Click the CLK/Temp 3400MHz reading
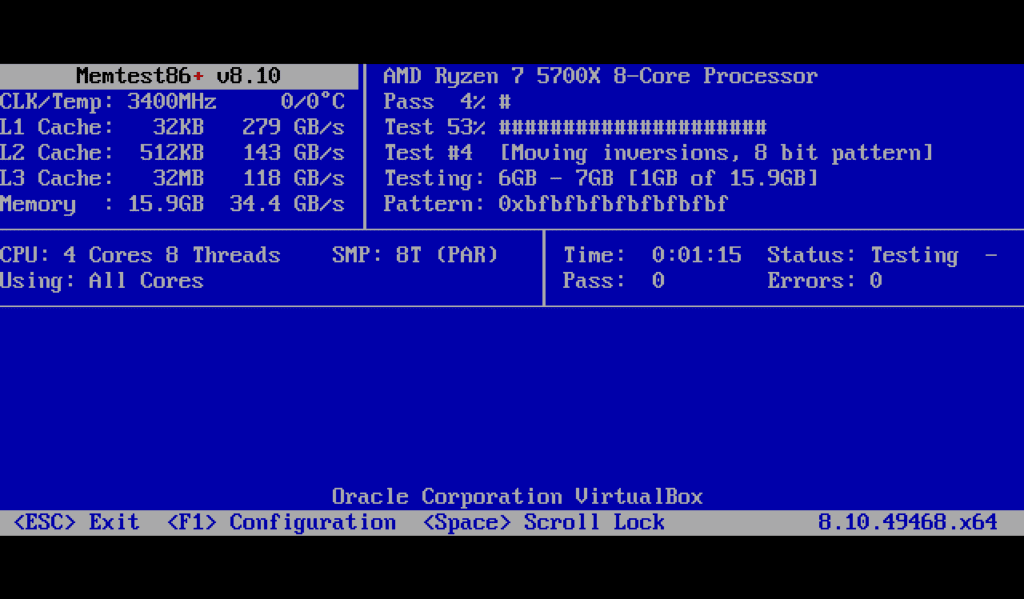The width and height of the screenshot is (1024, 599). (x=108, y=102)
